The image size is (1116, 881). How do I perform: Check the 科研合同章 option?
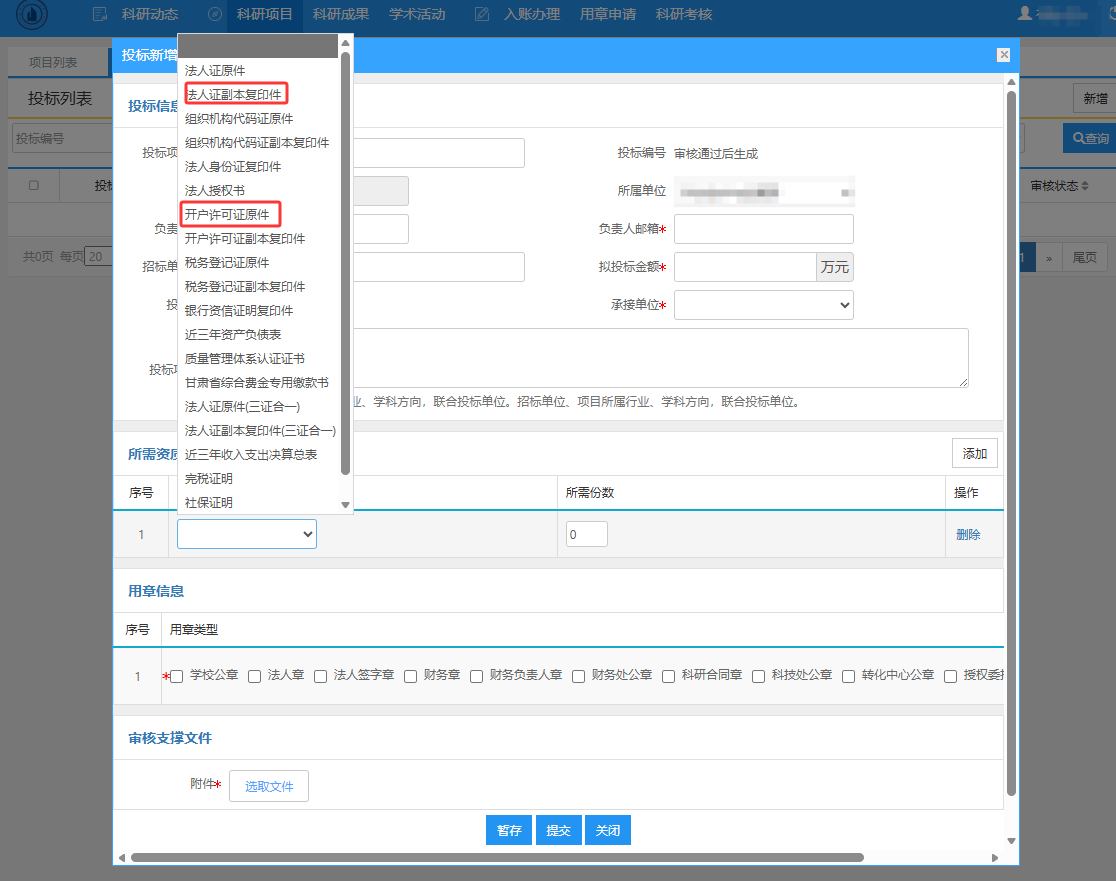coord(669,676)
